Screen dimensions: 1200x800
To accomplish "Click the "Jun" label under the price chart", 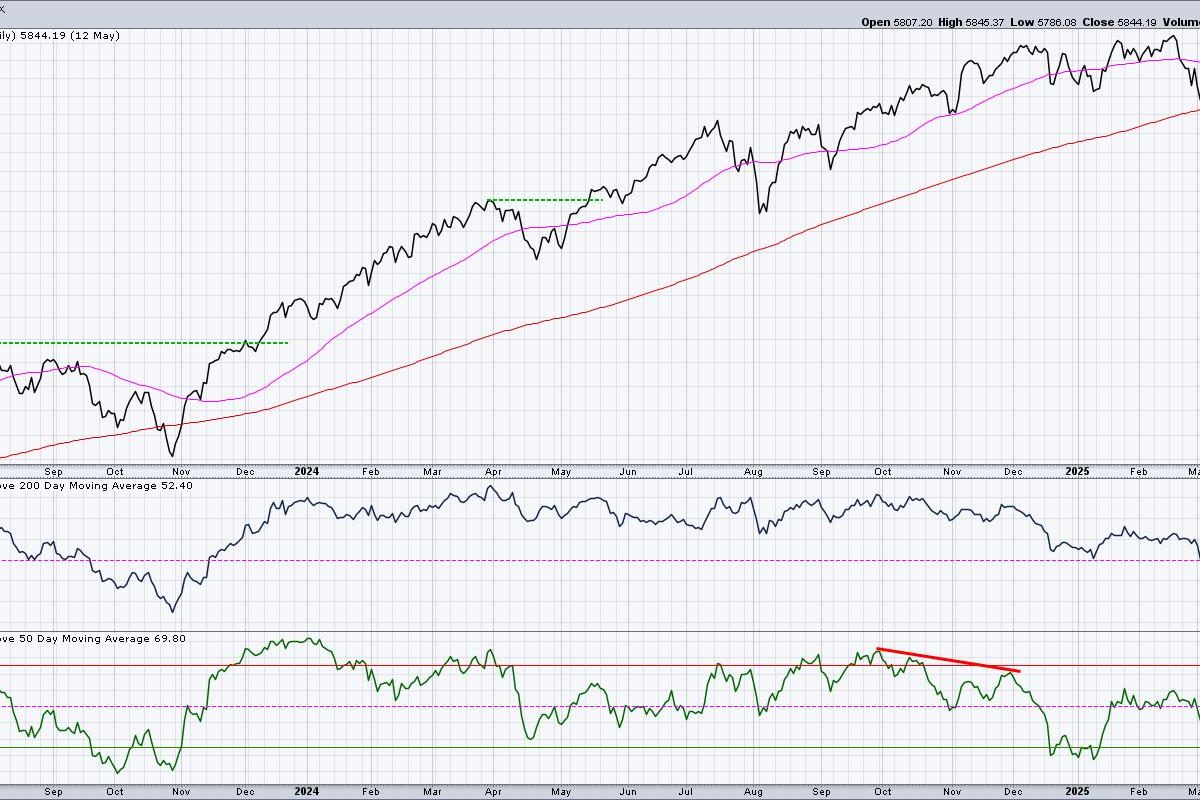I will click(627, 470).
